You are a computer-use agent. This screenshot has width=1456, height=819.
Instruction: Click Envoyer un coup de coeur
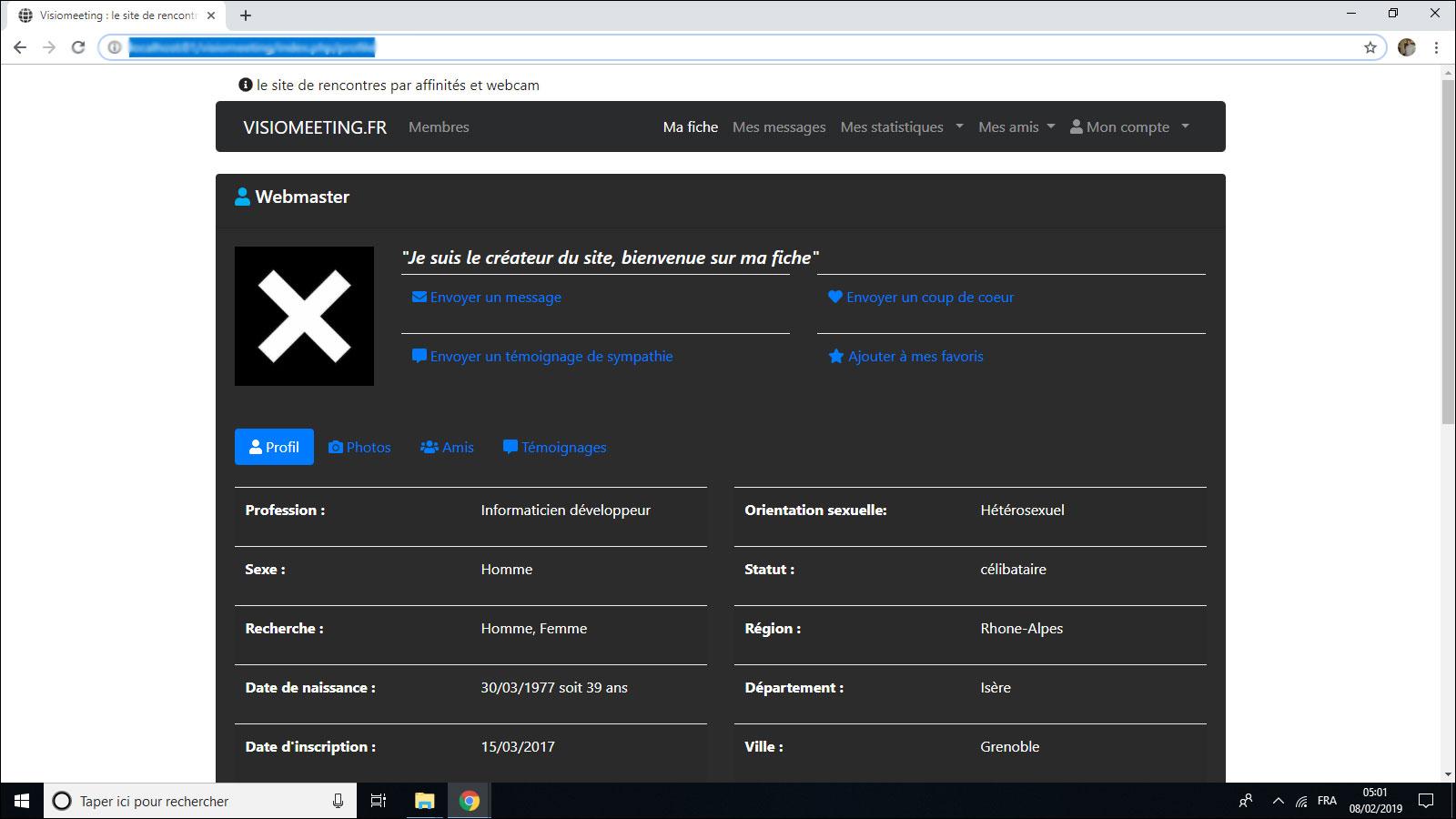(x=921, y=298)
